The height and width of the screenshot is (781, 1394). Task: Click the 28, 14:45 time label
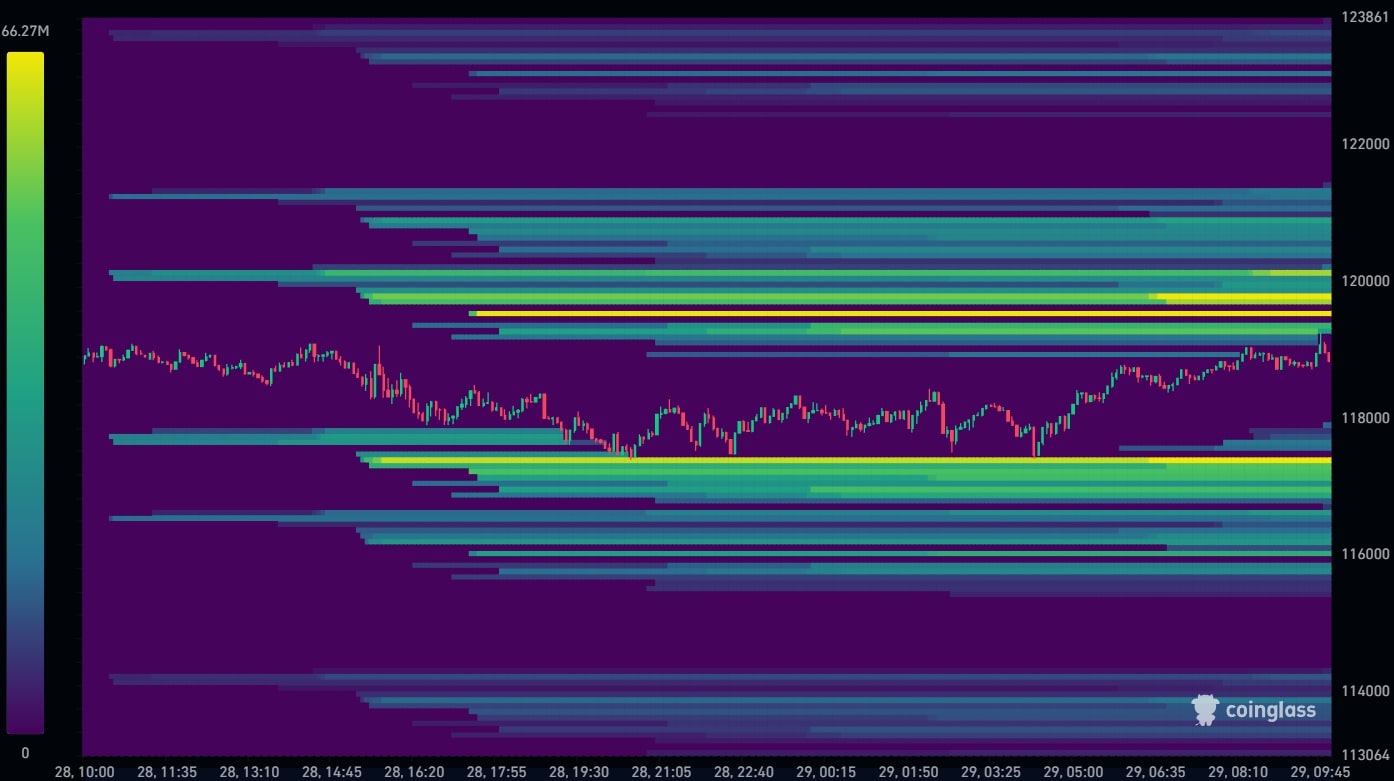[x=331, y=772]
